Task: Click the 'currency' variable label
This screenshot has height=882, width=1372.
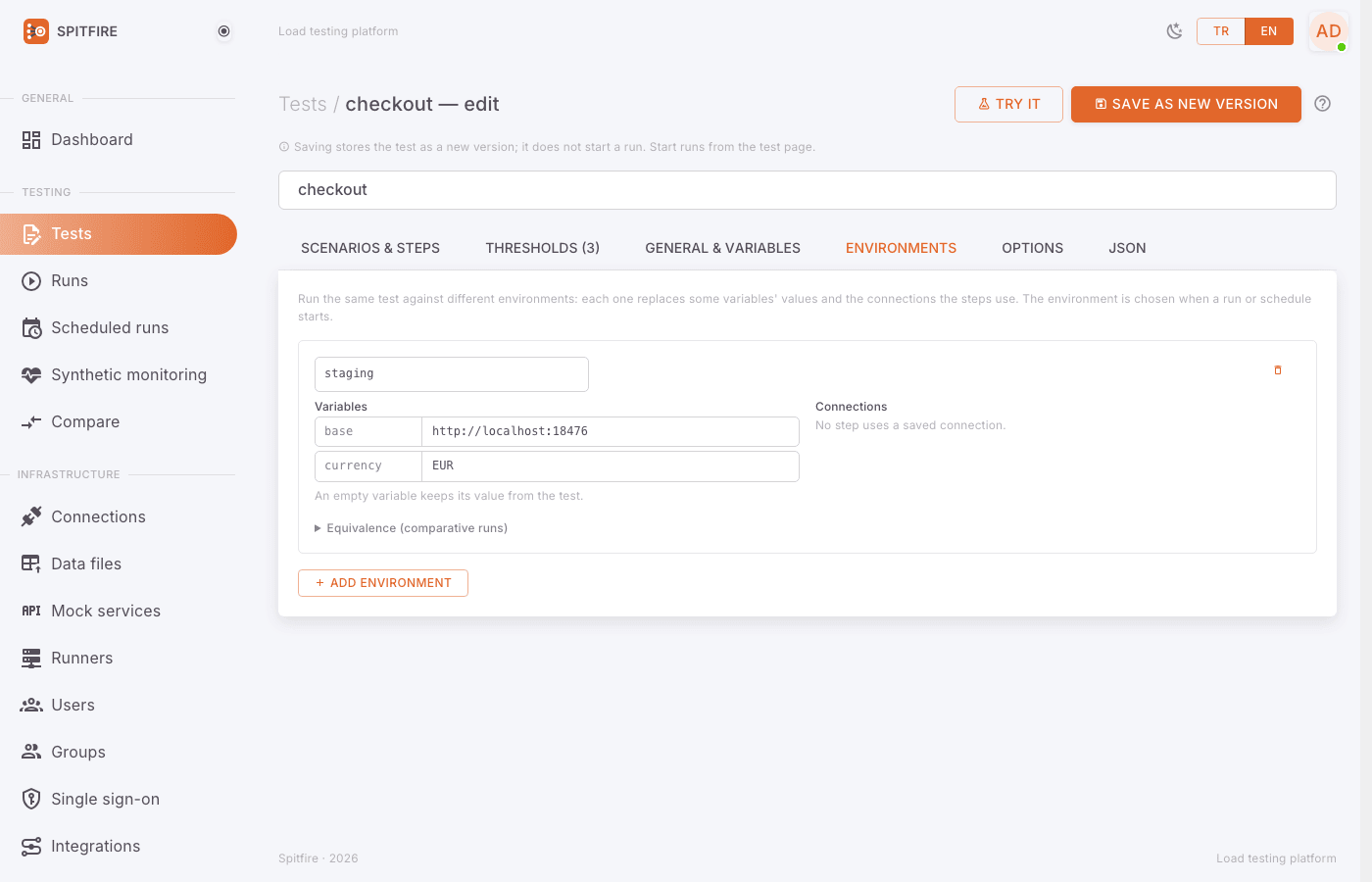Action: 368,466
